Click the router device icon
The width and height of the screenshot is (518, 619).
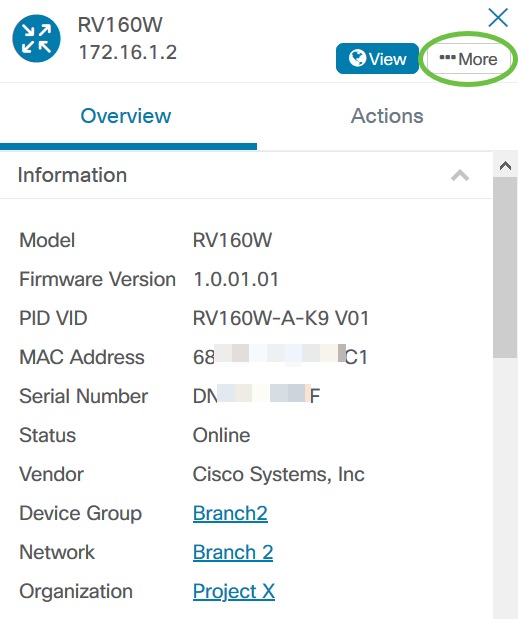36,38
